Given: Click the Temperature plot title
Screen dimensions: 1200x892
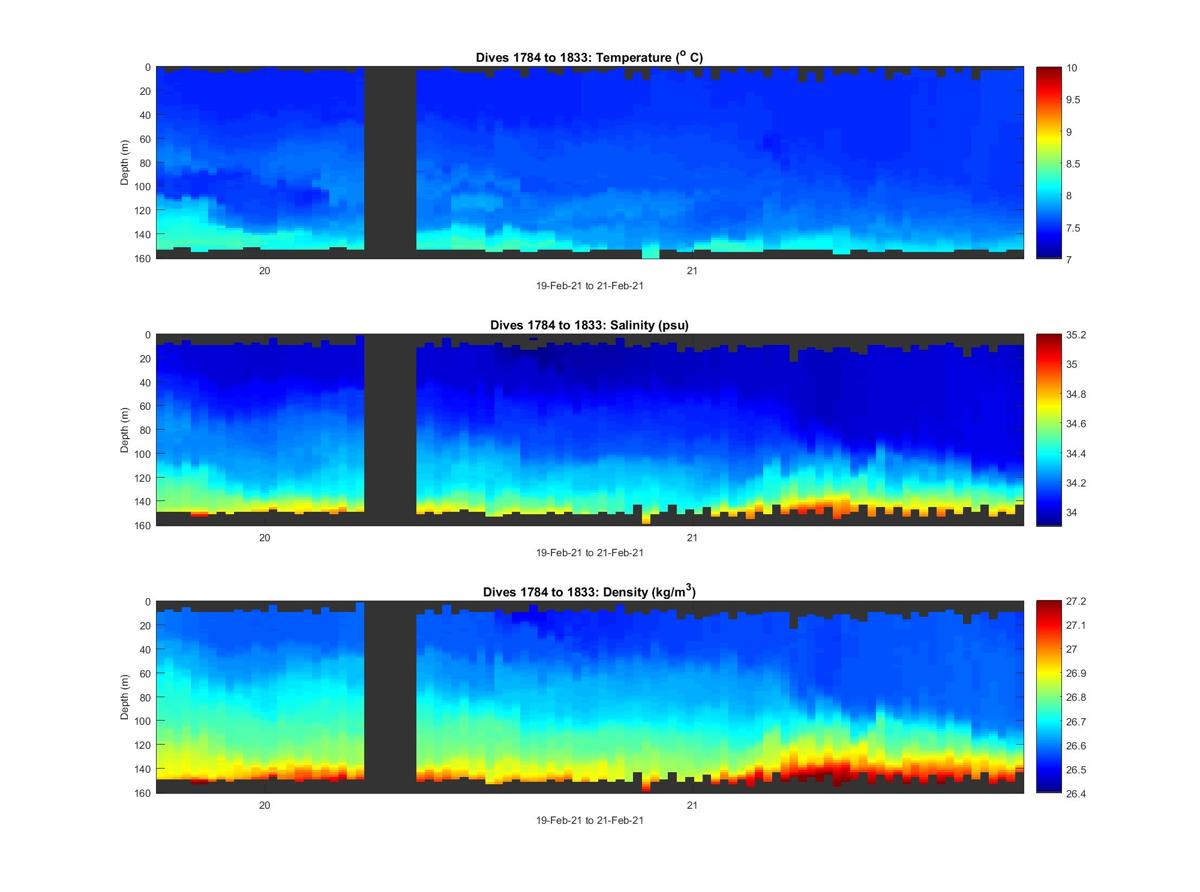Looking at the screenshot, I should coord(589,57).
